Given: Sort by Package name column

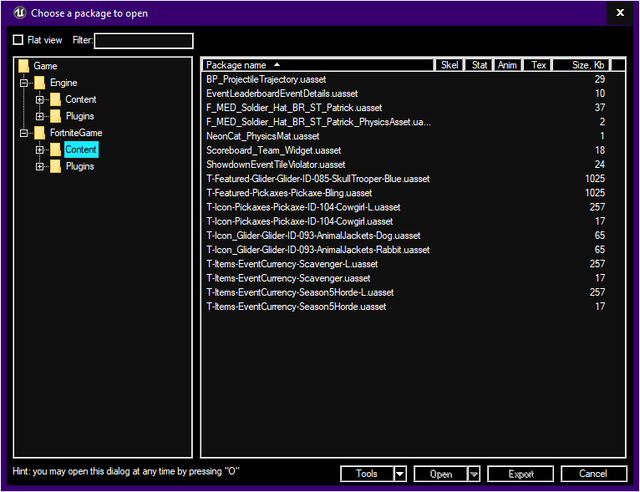Looking at the screenshot, I should pos(318,65).
